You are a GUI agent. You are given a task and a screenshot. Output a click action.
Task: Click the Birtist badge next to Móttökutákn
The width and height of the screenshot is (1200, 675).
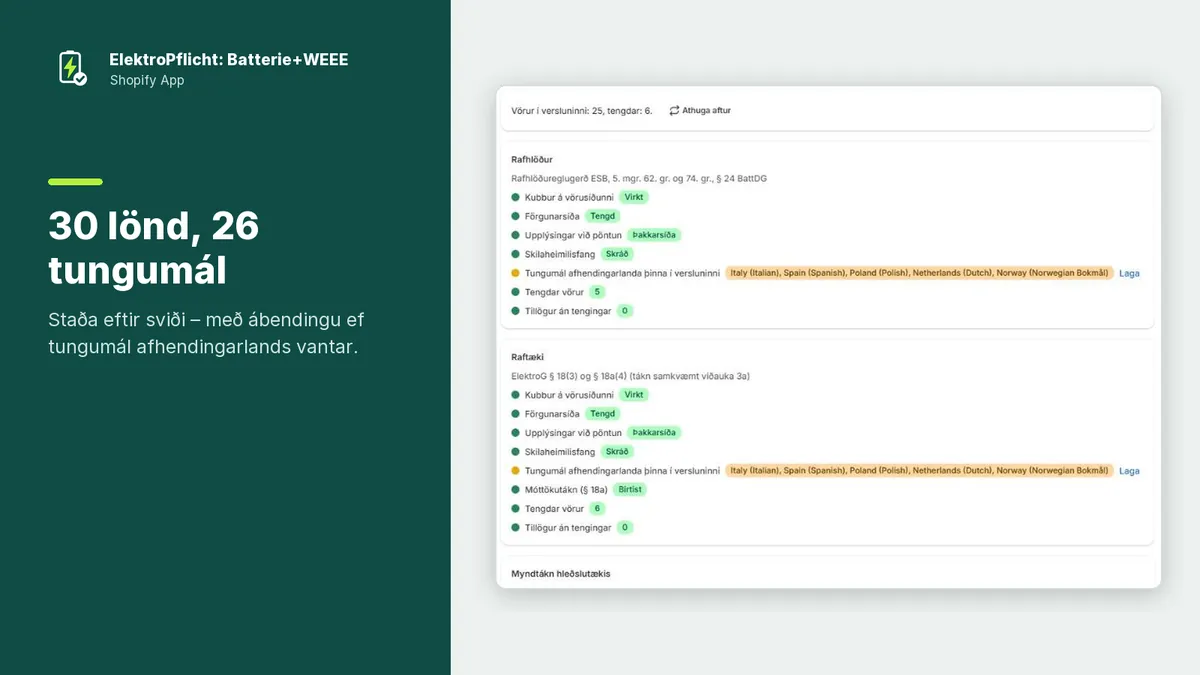[x=630, y=490]
